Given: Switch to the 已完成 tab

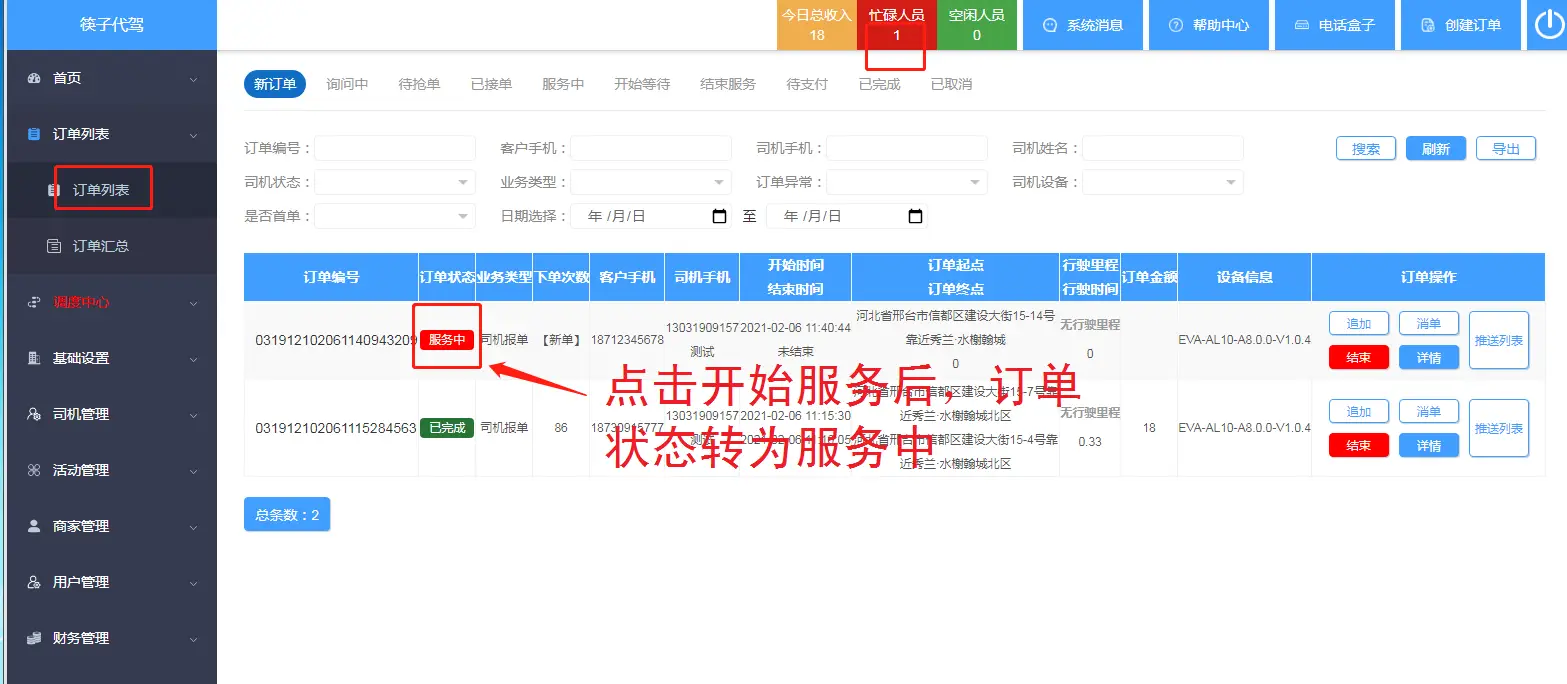Looking at the screenshot, I should pyautogui.click(x=879, y=84).
